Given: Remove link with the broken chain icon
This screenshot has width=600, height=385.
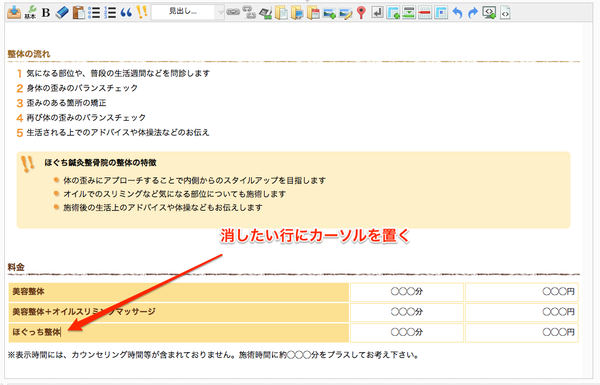Looking at the screenshot, I should 249,13.
